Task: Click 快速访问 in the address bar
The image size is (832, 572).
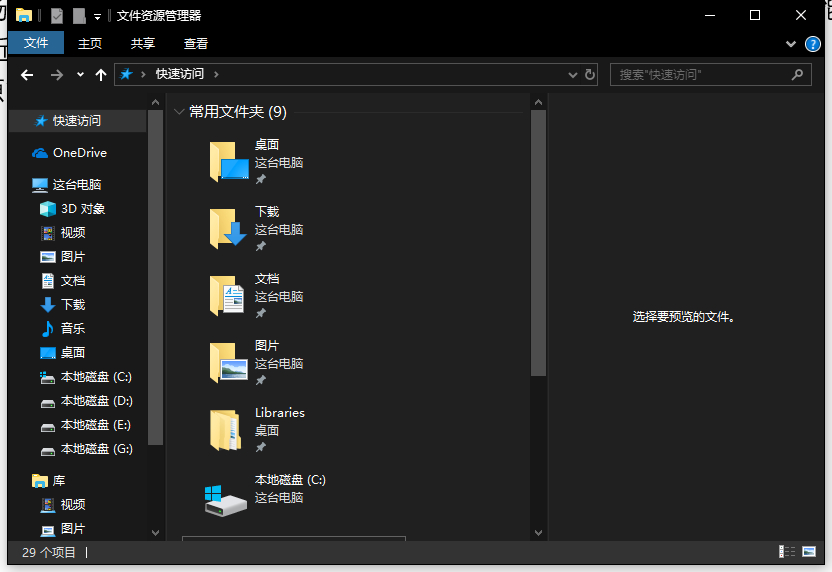Action: pyautogui.click(x=180, y=74)
